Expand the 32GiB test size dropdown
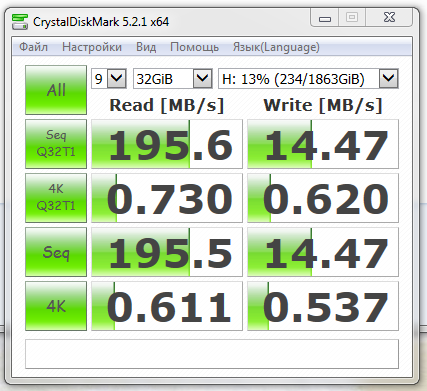The height and width of the screenshot is (391, 427). click(x=173, y=79)
